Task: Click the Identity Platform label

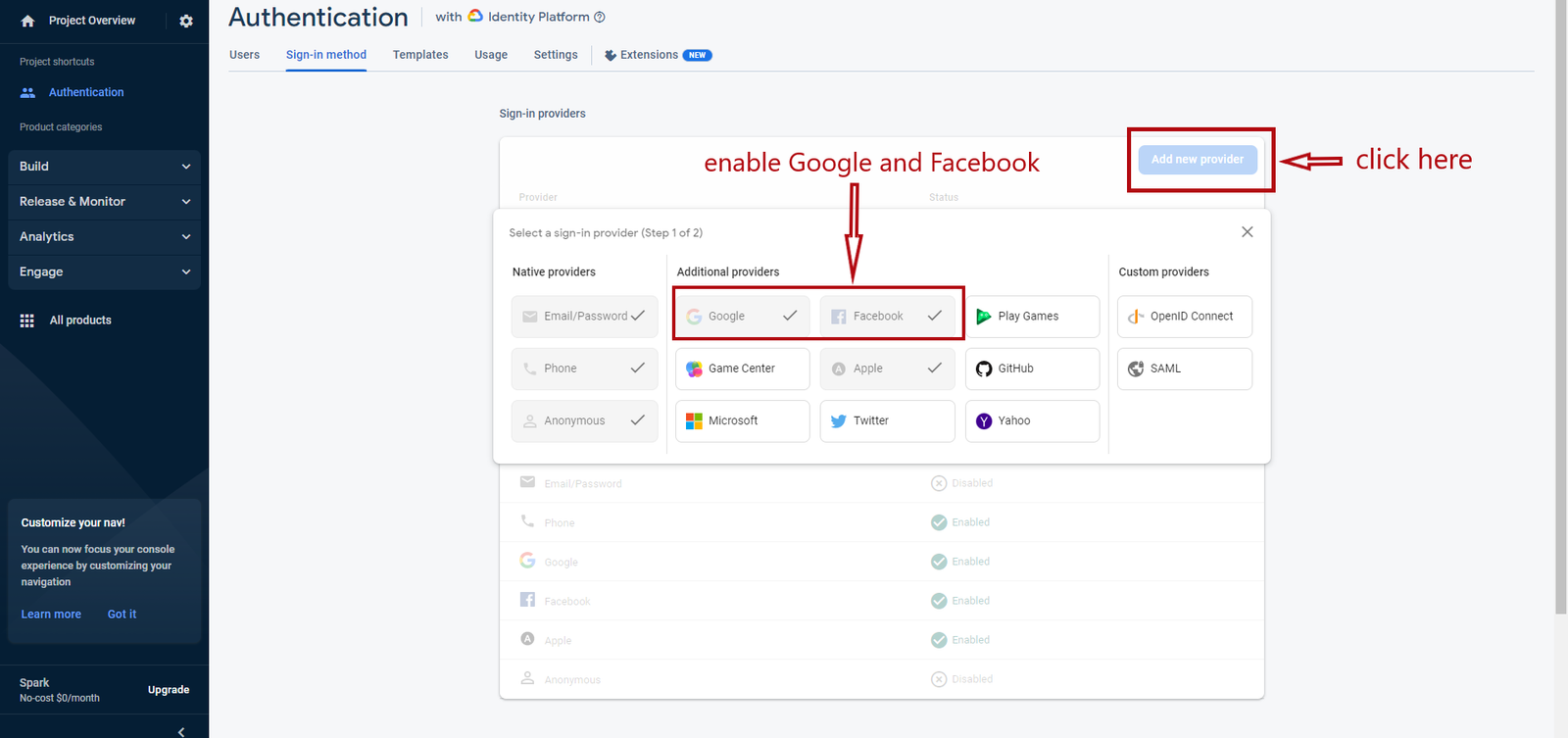Action: [x=539, y=17]
